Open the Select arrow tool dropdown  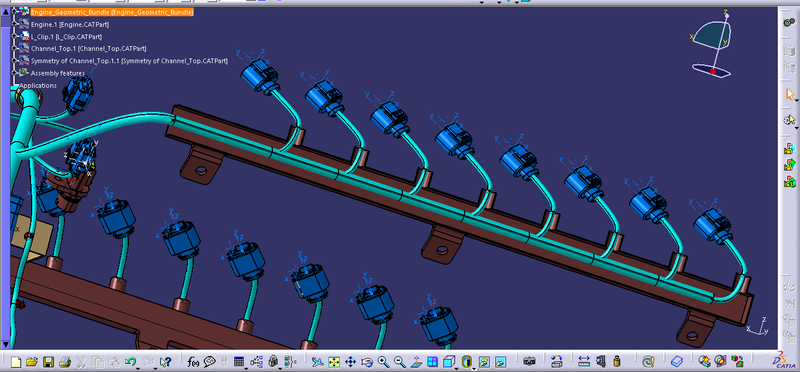(796, 101)
